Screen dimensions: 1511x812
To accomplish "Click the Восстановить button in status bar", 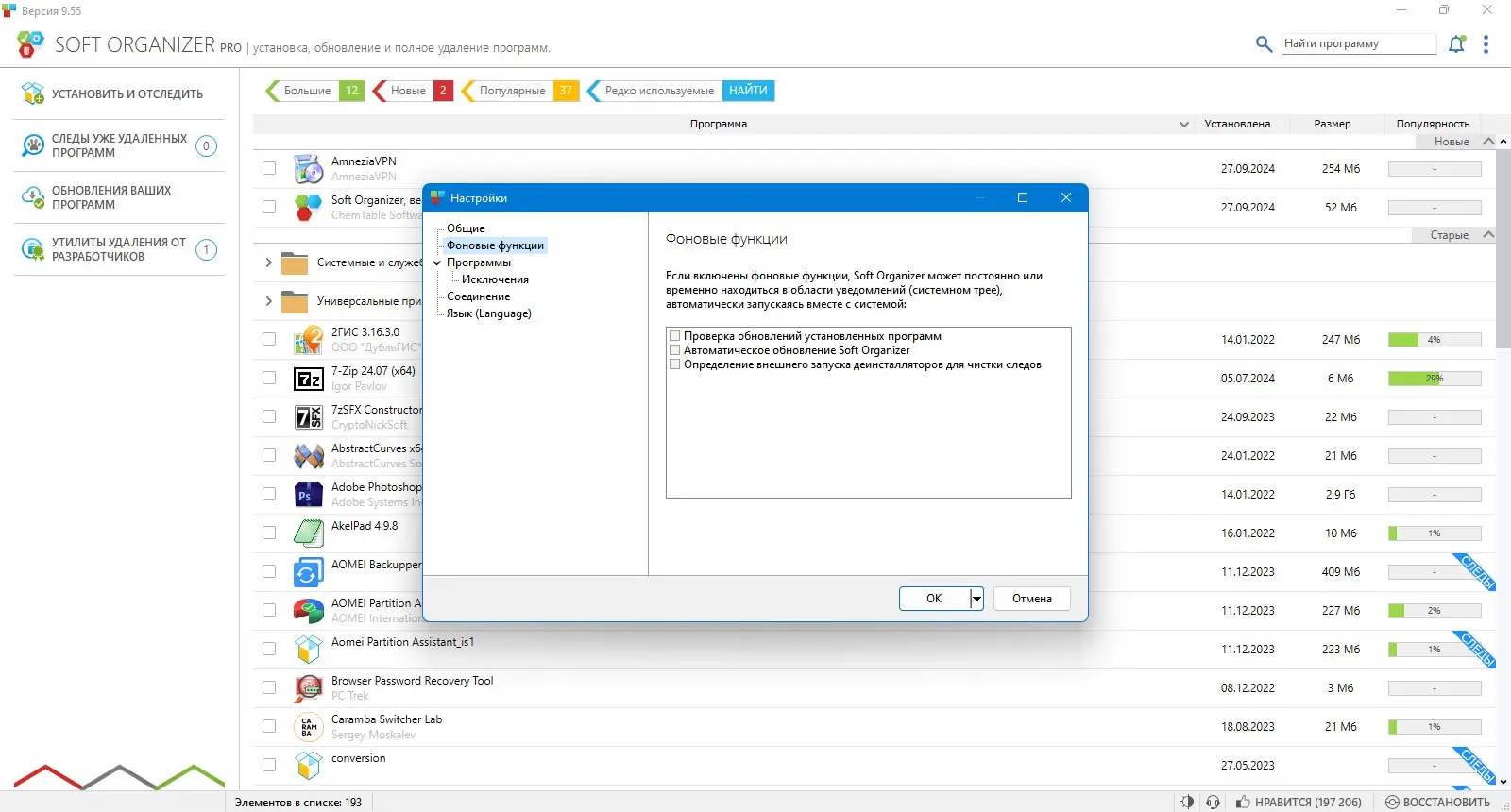I will [1437, 802].
